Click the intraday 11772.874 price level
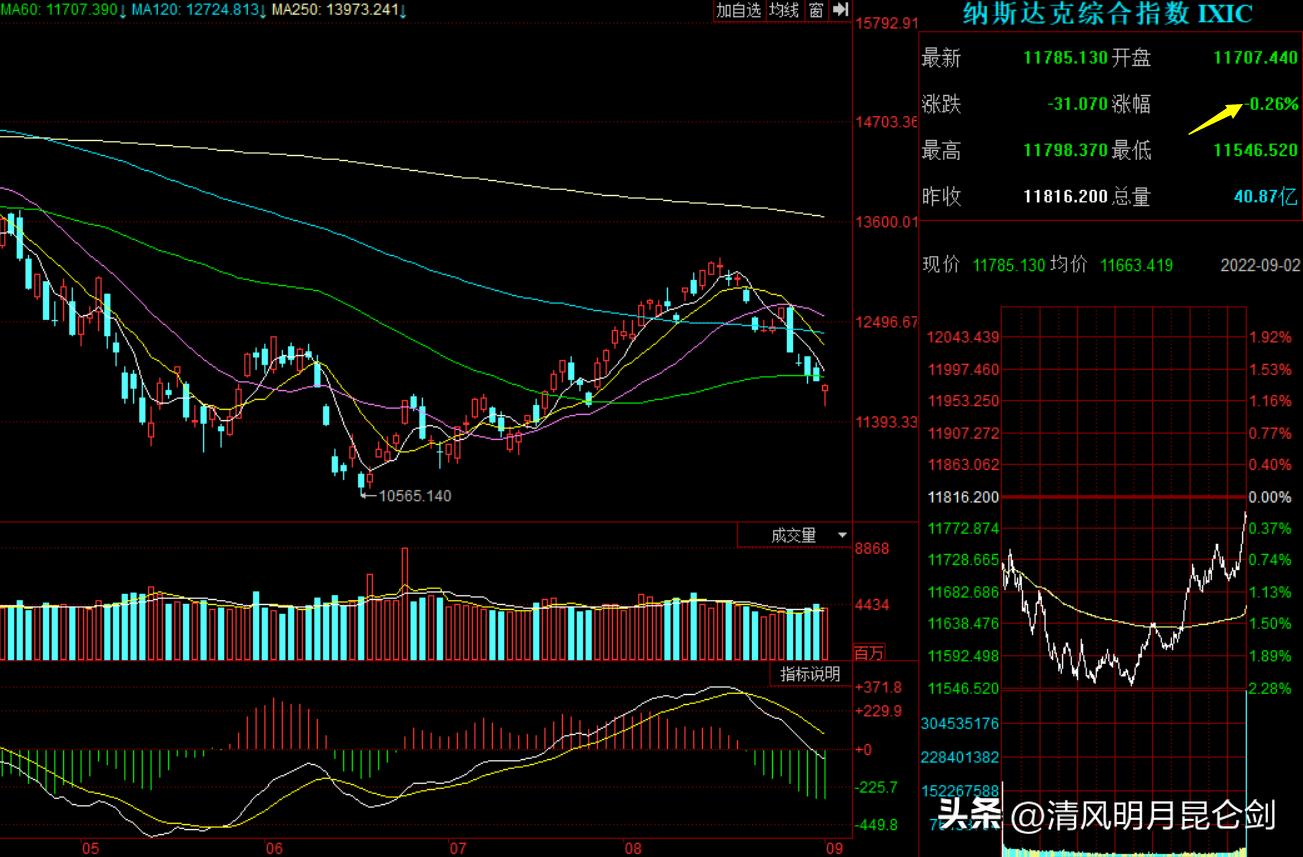This screenshot has width=1303, height=857. (964, 528)
